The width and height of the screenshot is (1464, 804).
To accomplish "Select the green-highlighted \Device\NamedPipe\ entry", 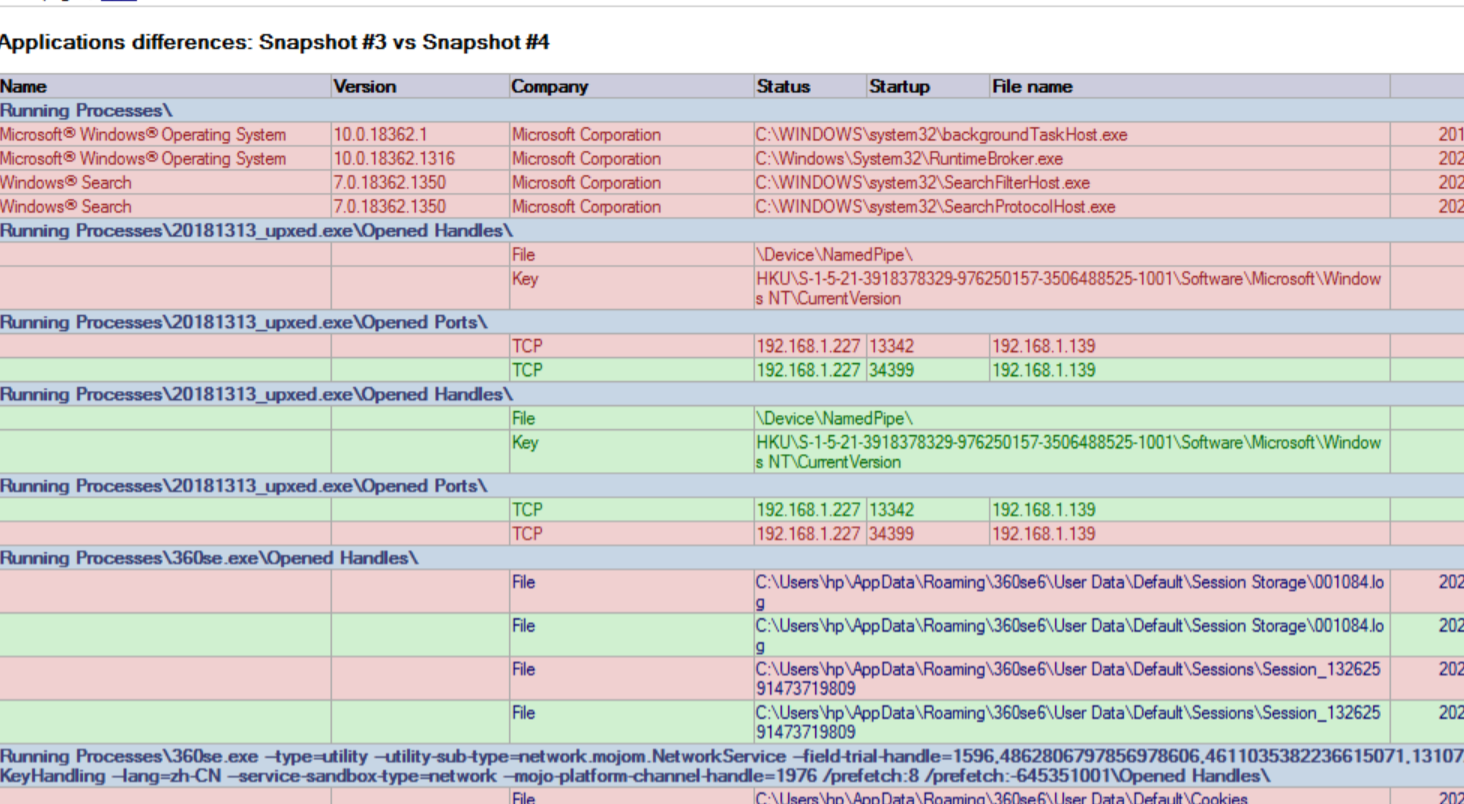I will pyautogui.click(x=834, y=418).
